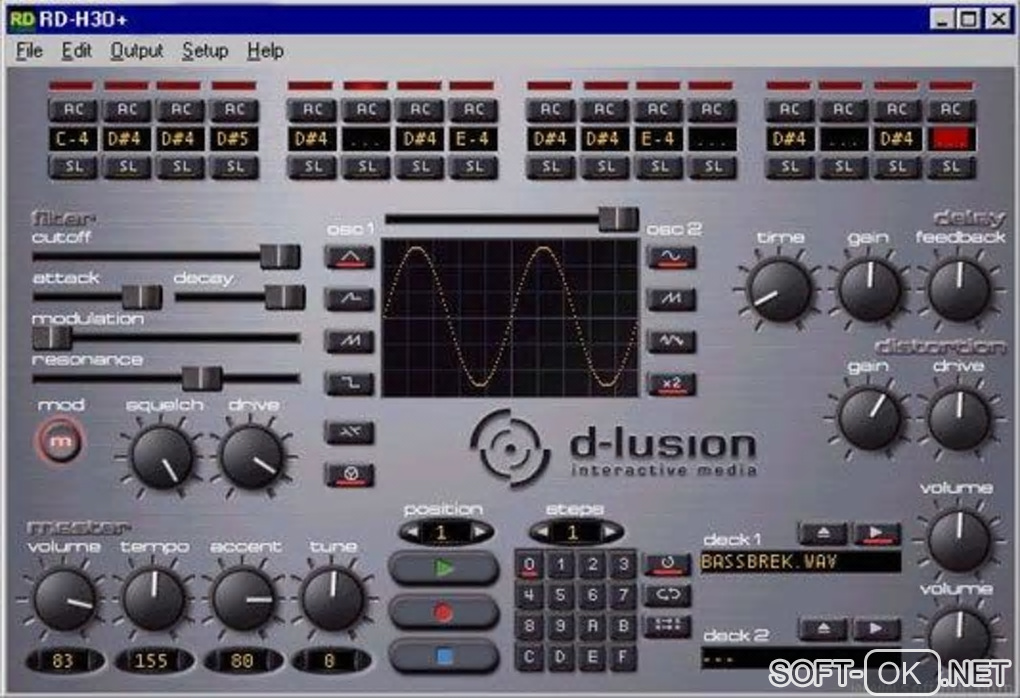Click the D#5 note cell

point(234,139)
